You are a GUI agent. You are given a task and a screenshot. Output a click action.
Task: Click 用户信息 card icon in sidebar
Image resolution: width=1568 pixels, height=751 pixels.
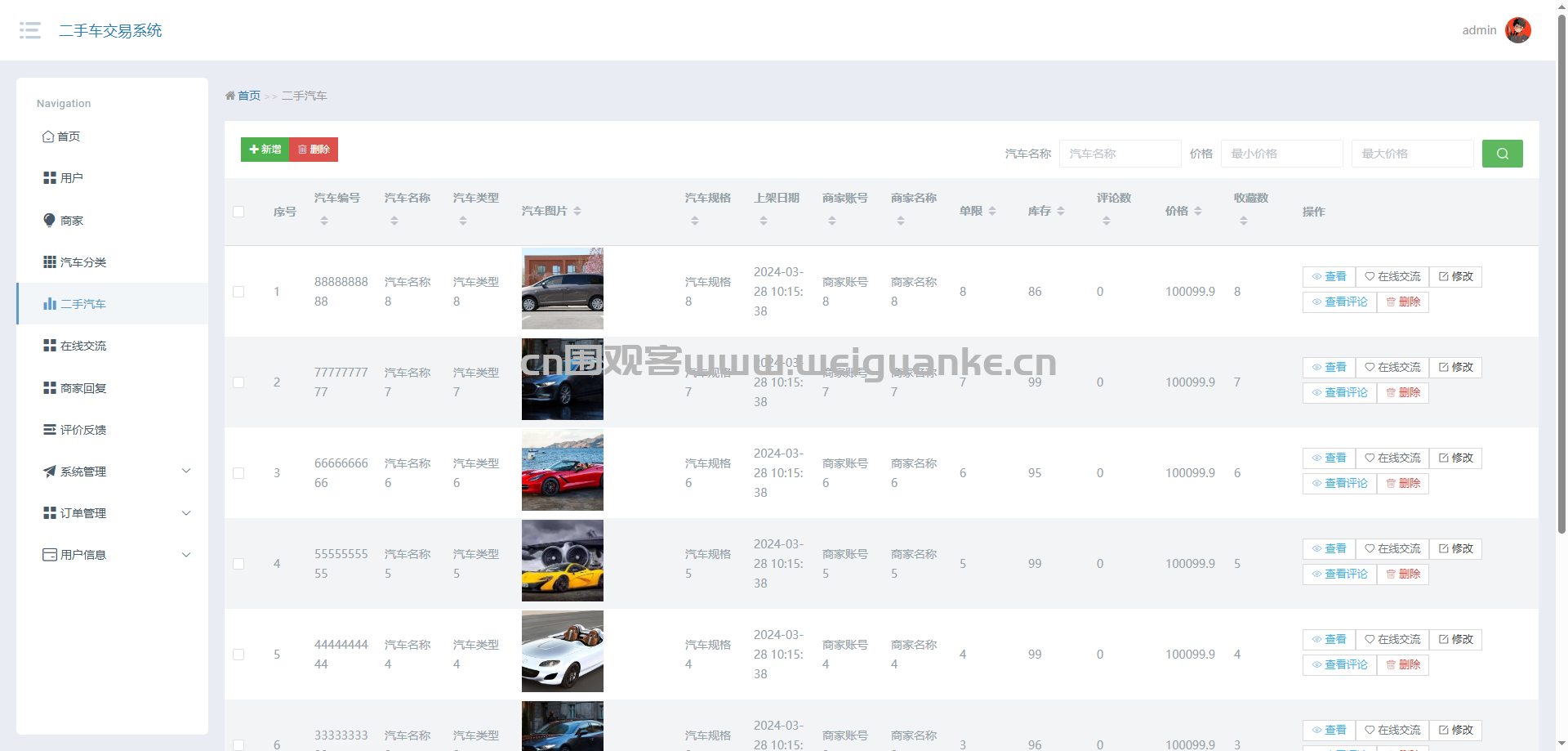49,554
